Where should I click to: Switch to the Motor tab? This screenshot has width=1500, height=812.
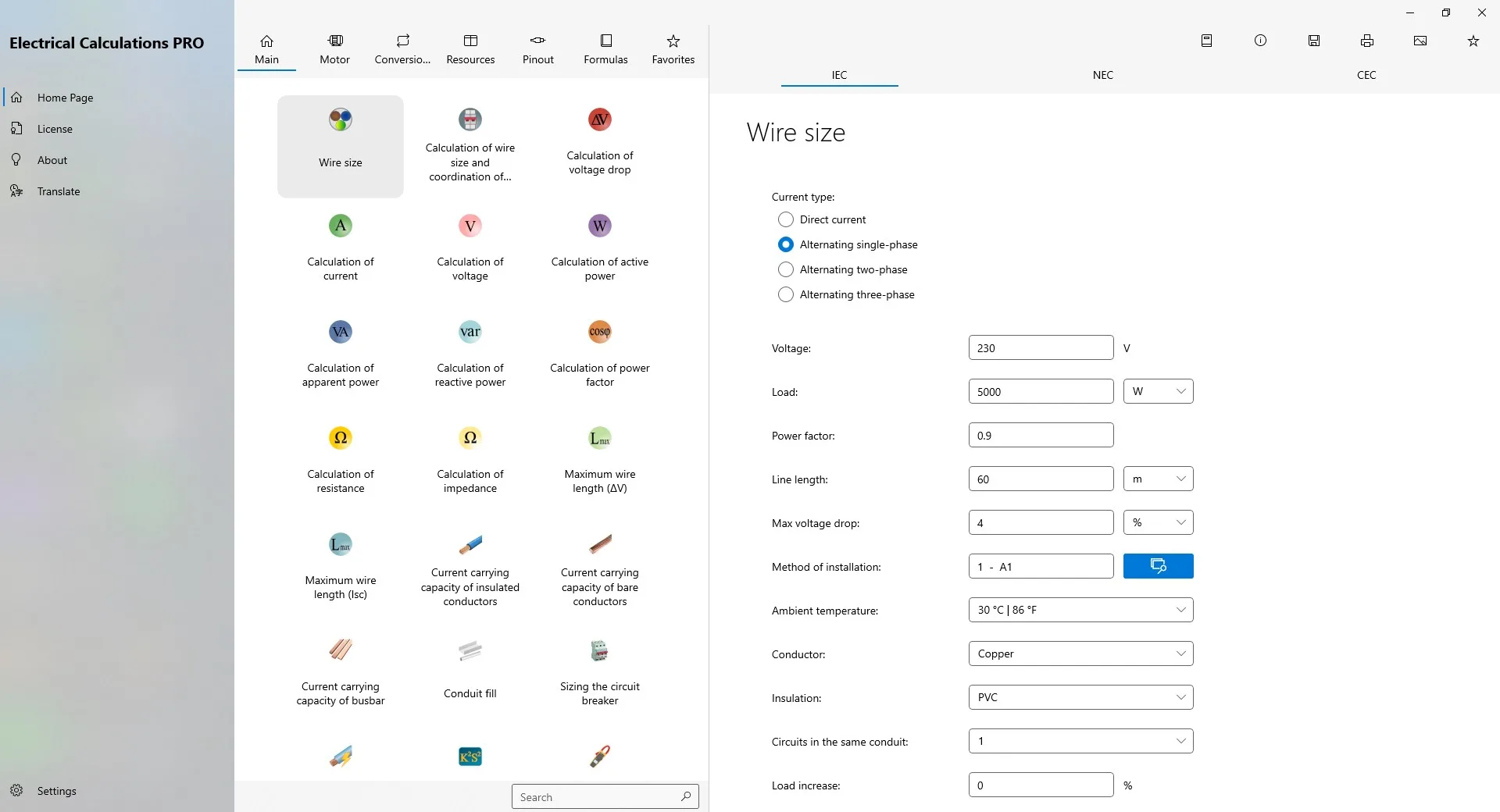[x=334, y=49]
